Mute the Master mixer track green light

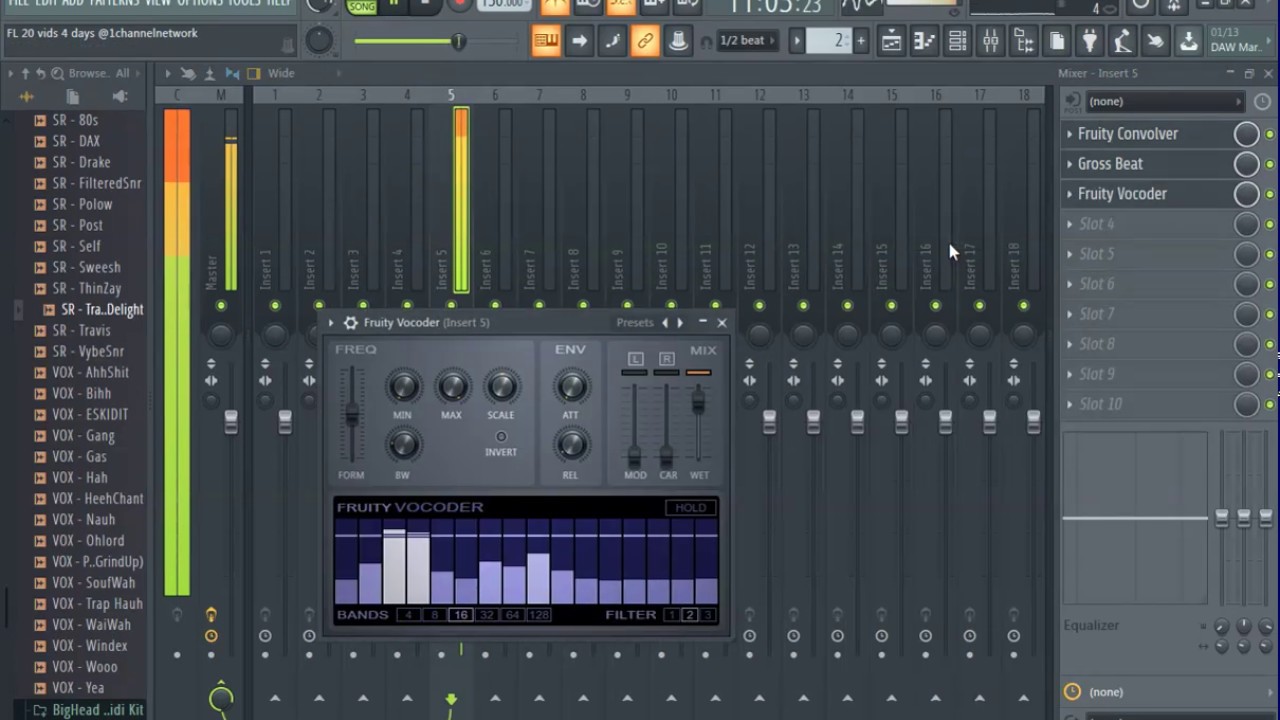(x=221, y=305)
